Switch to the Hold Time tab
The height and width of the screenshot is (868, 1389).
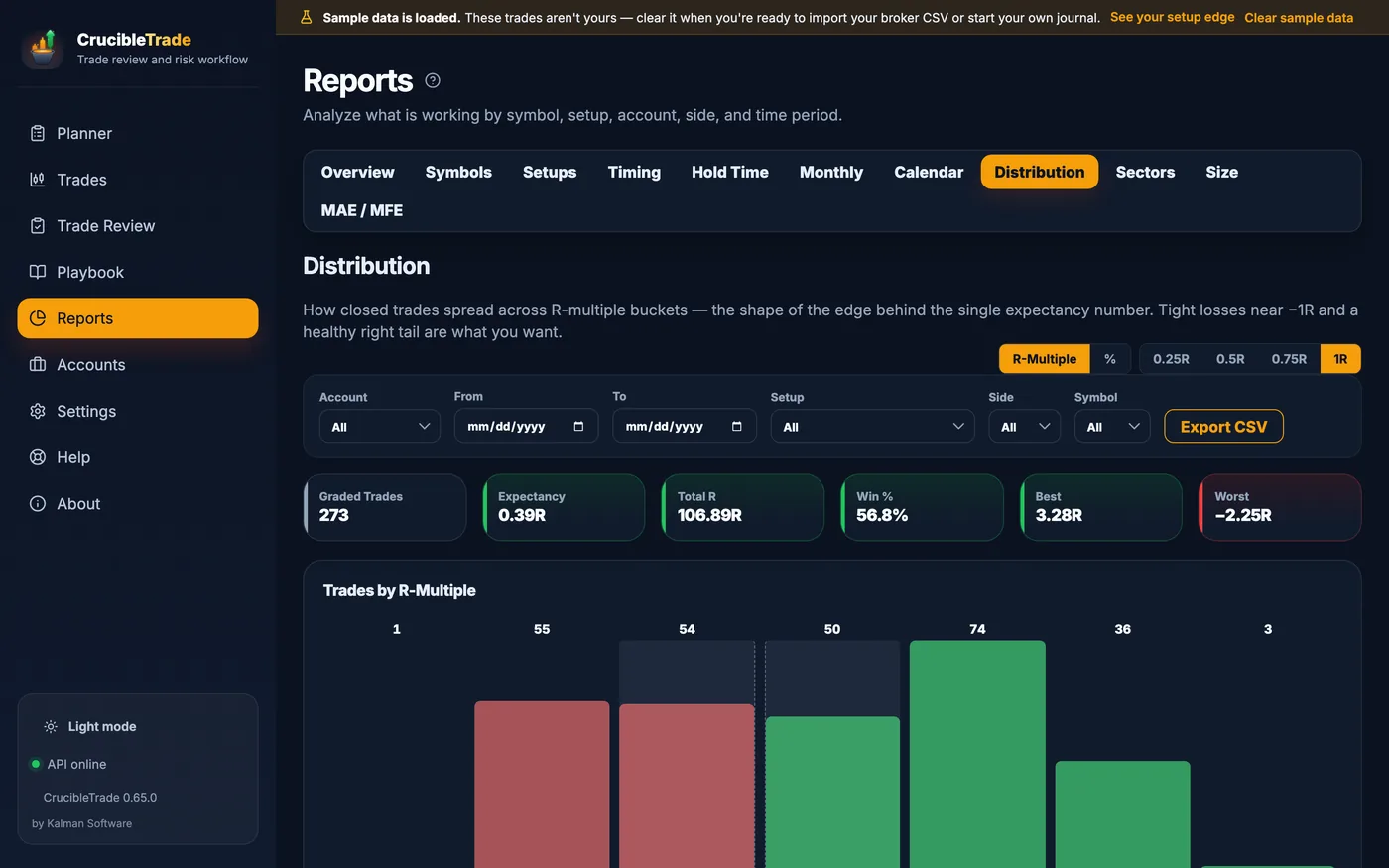coord(730,172)
